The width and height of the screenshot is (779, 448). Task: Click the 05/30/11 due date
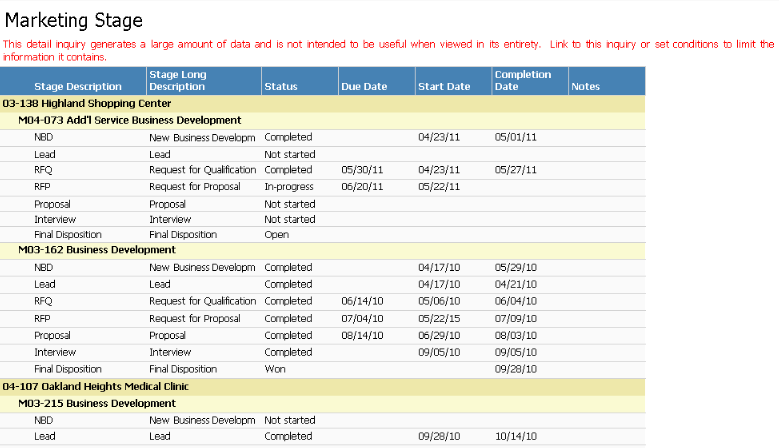coord(362,170)
